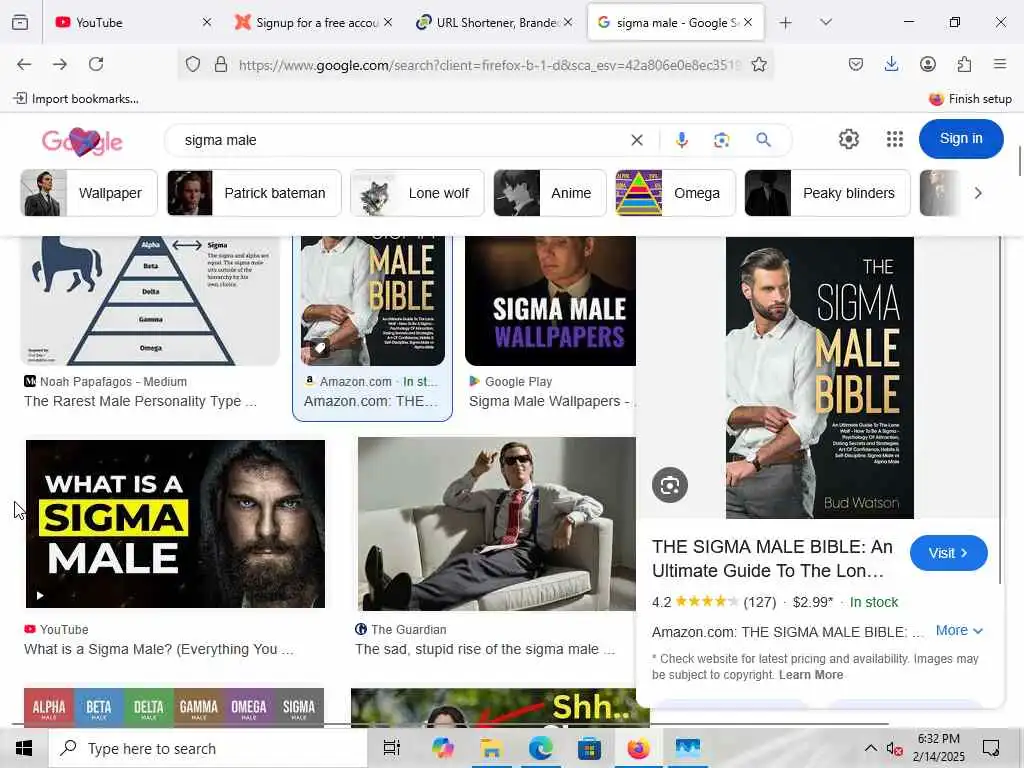Clear the search box with the X

tap(637, 140)
